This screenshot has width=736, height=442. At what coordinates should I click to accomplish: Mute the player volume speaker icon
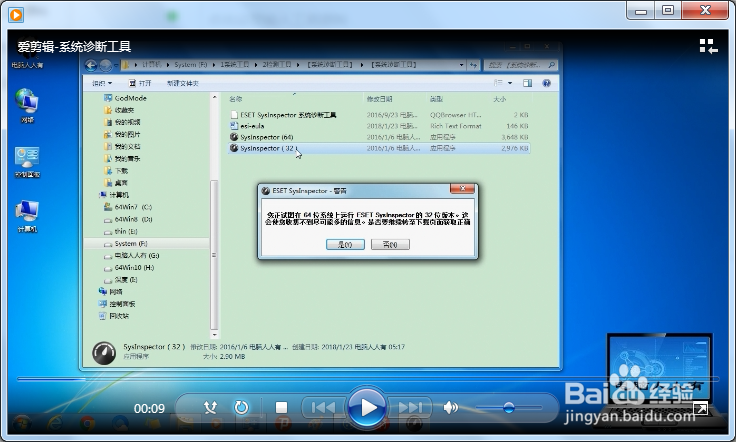pyautogui.click(x=450, y=407)
